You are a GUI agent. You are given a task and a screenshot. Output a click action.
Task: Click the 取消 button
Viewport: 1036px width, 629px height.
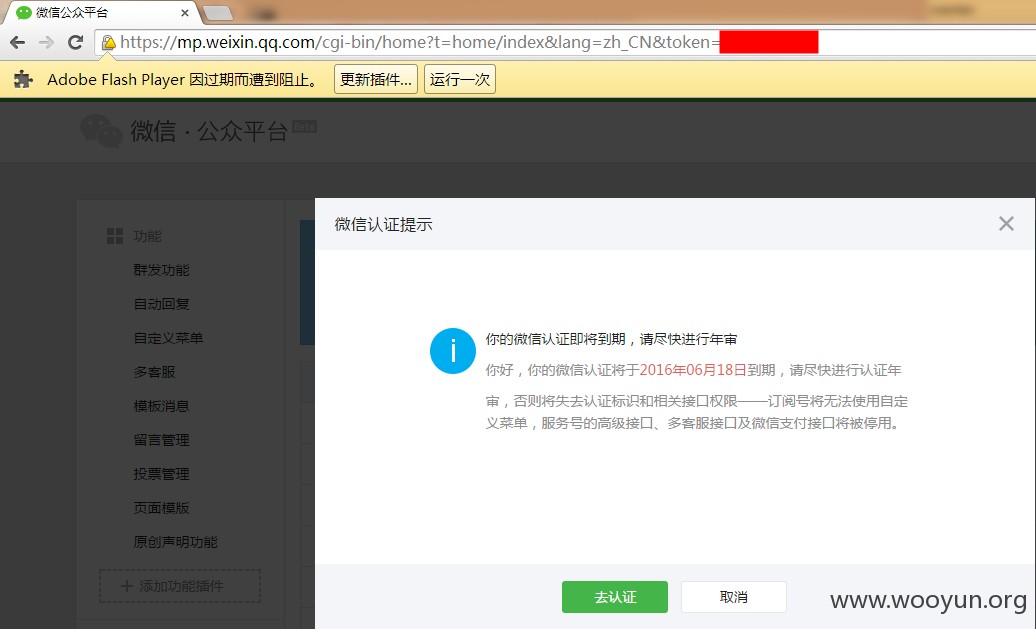733,597
